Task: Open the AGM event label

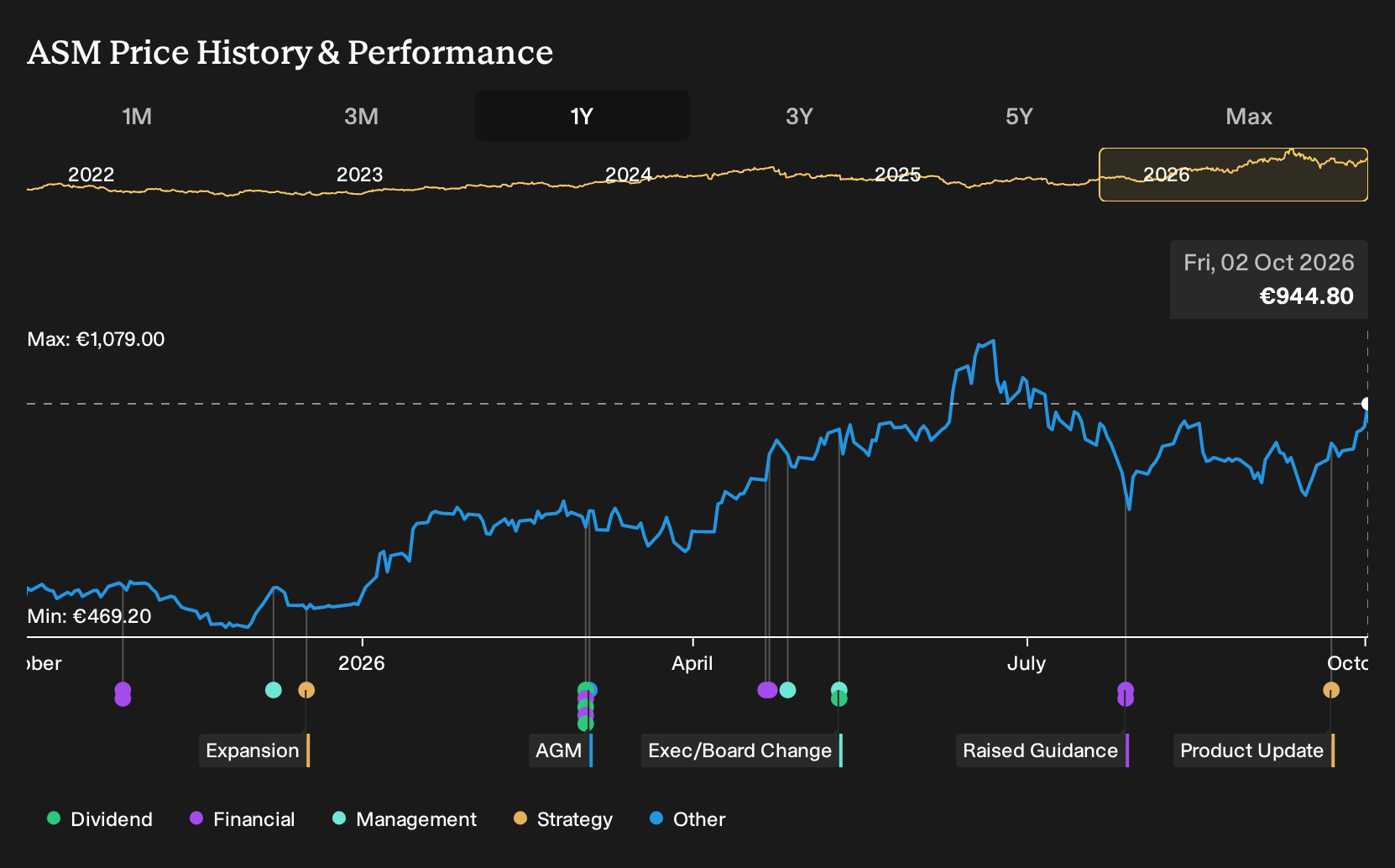Action: (561, 750)
